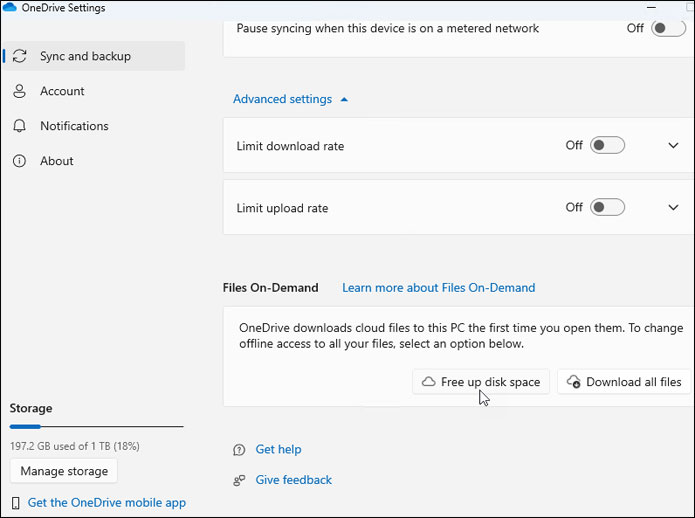The image size is (695, 518).
Task: Click Learn more about Files On-Demand link
Action: tap(438, 288)
